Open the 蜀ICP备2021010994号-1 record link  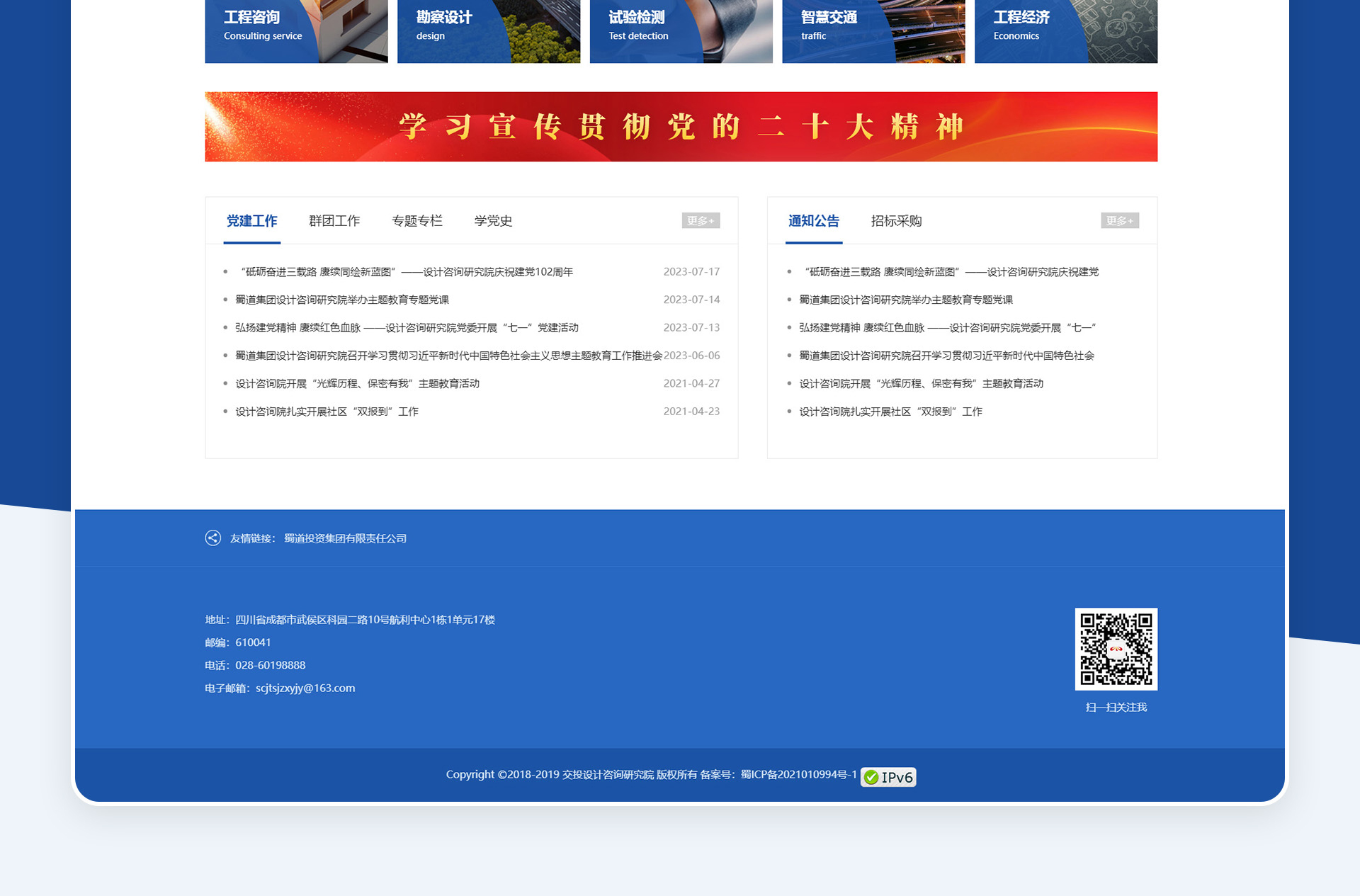pyautogui.click(x=798, y=775)
